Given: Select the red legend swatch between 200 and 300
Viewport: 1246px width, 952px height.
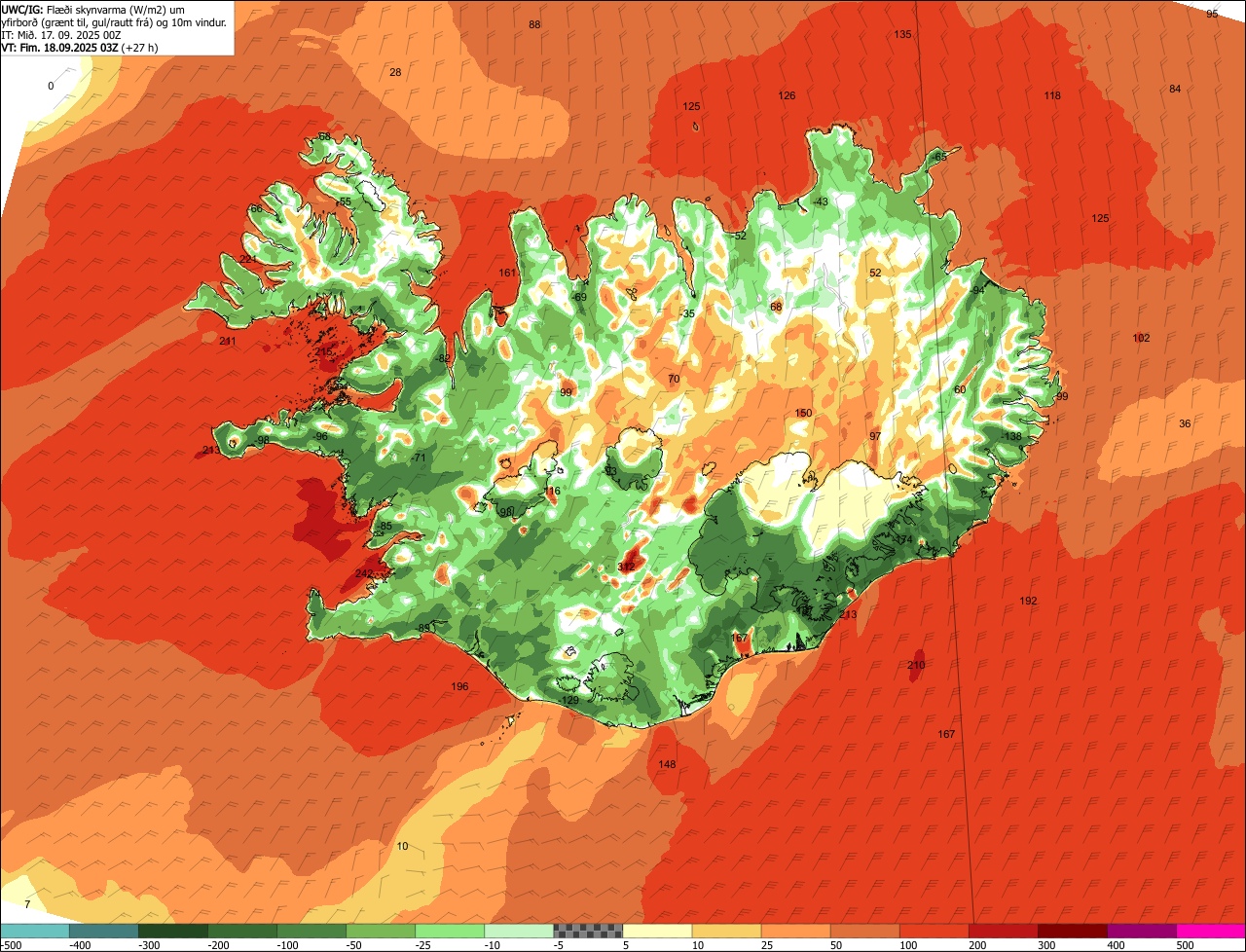Looking at the screenshot, I should coord(1003,931).
